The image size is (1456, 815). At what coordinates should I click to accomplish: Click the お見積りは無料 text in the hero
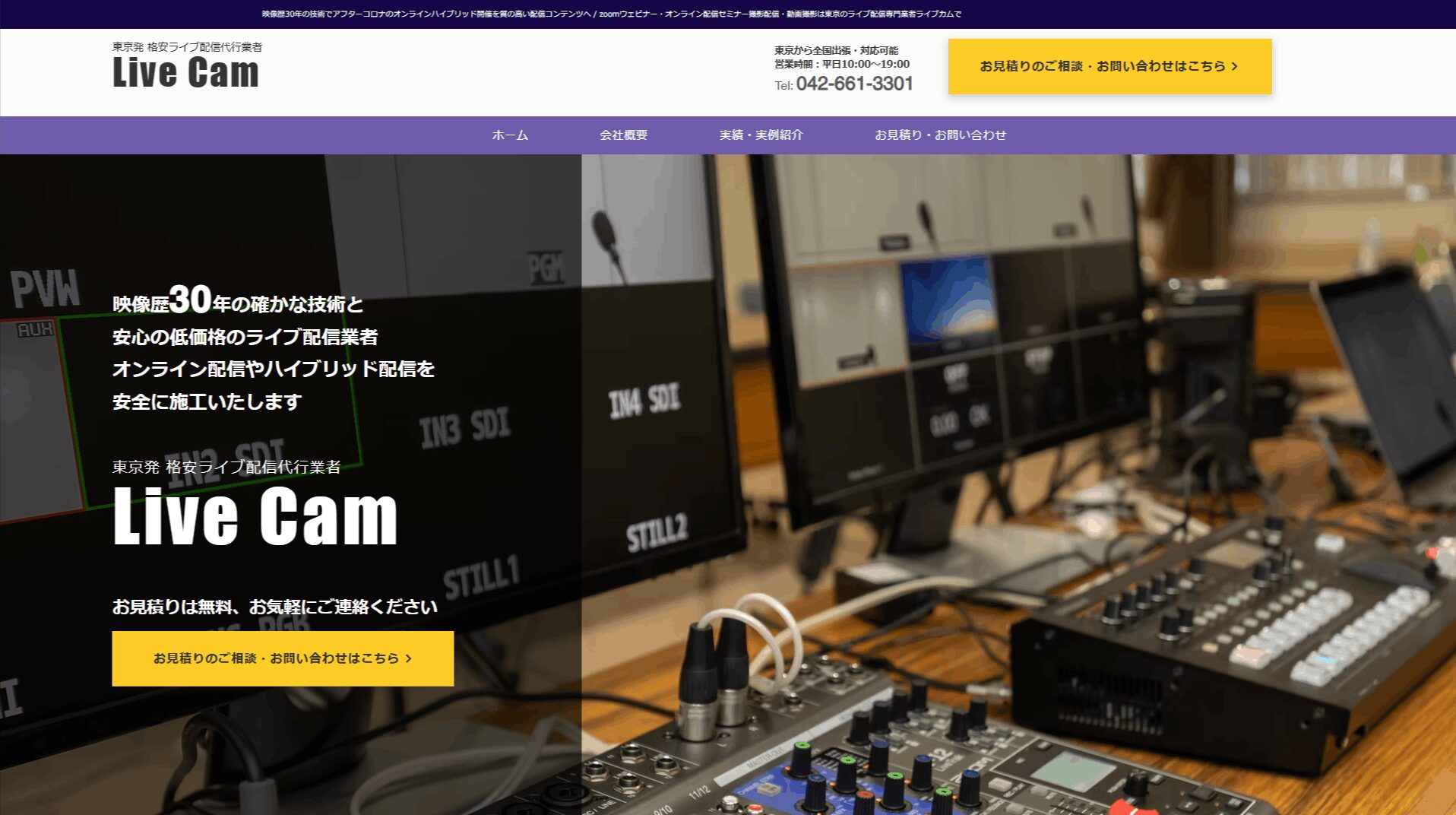point(274,607)
